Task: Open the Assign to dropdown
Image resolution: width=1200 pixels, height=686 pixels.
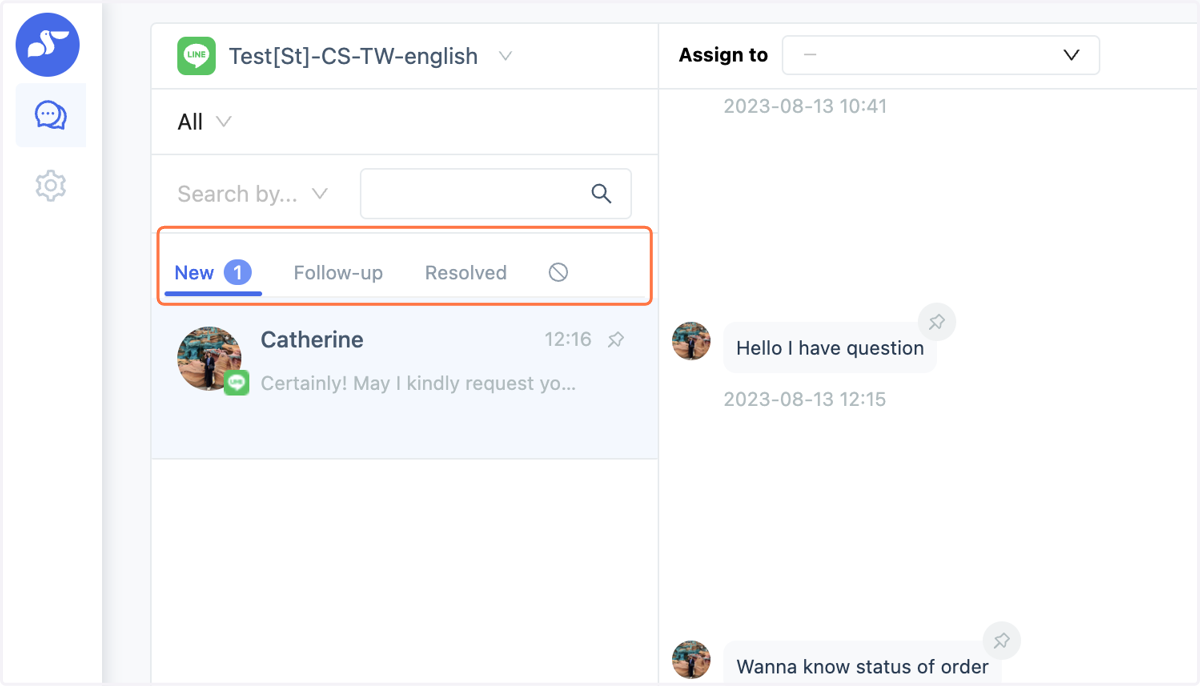Action: (941, 55)
